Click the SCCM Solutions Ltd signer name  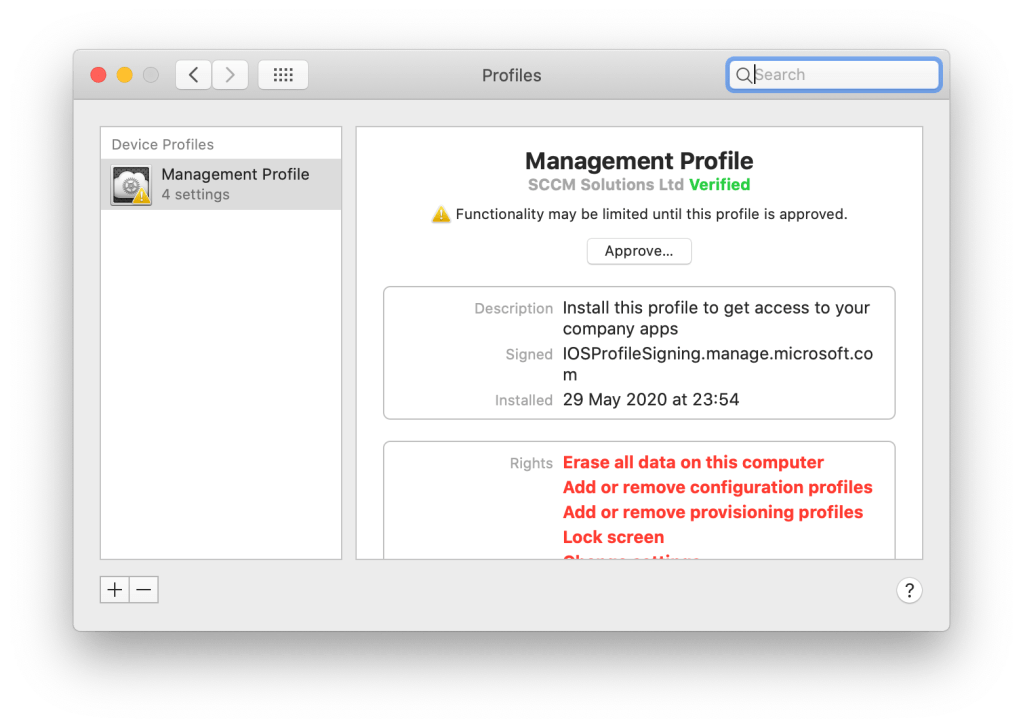click(x=606, y=185)
